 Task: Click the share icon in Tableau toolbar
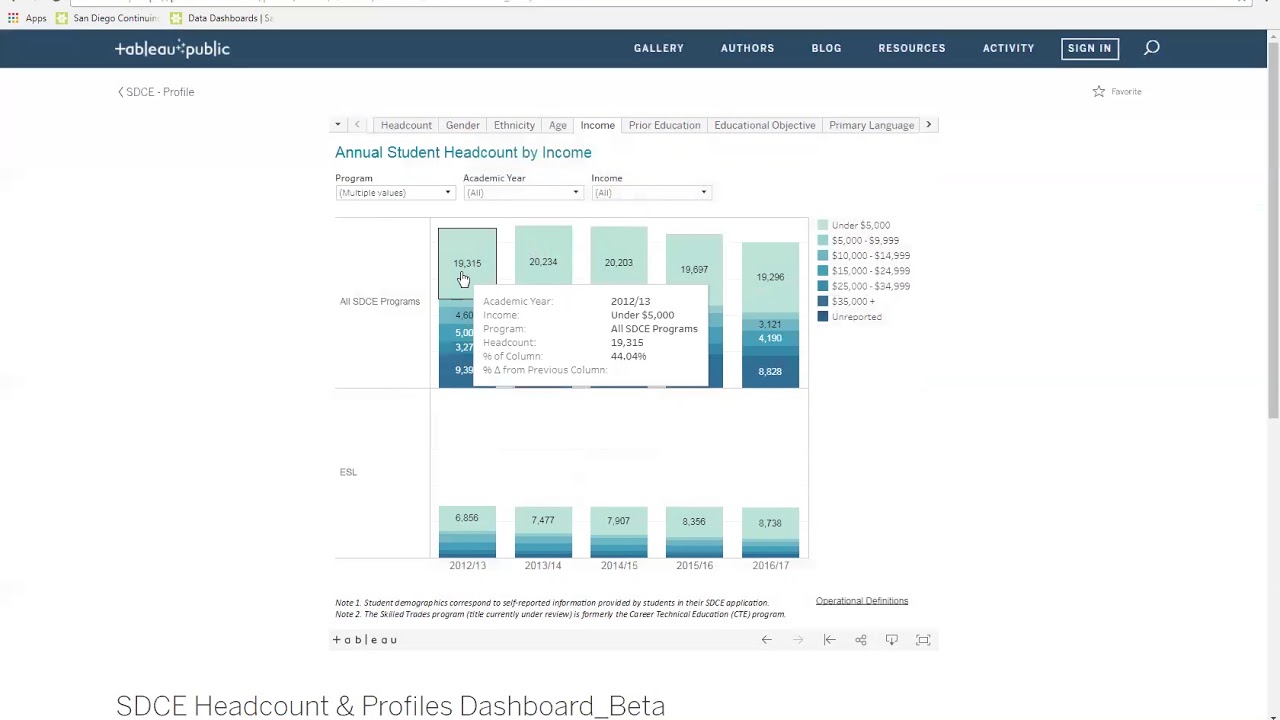[x=860, y=640]
